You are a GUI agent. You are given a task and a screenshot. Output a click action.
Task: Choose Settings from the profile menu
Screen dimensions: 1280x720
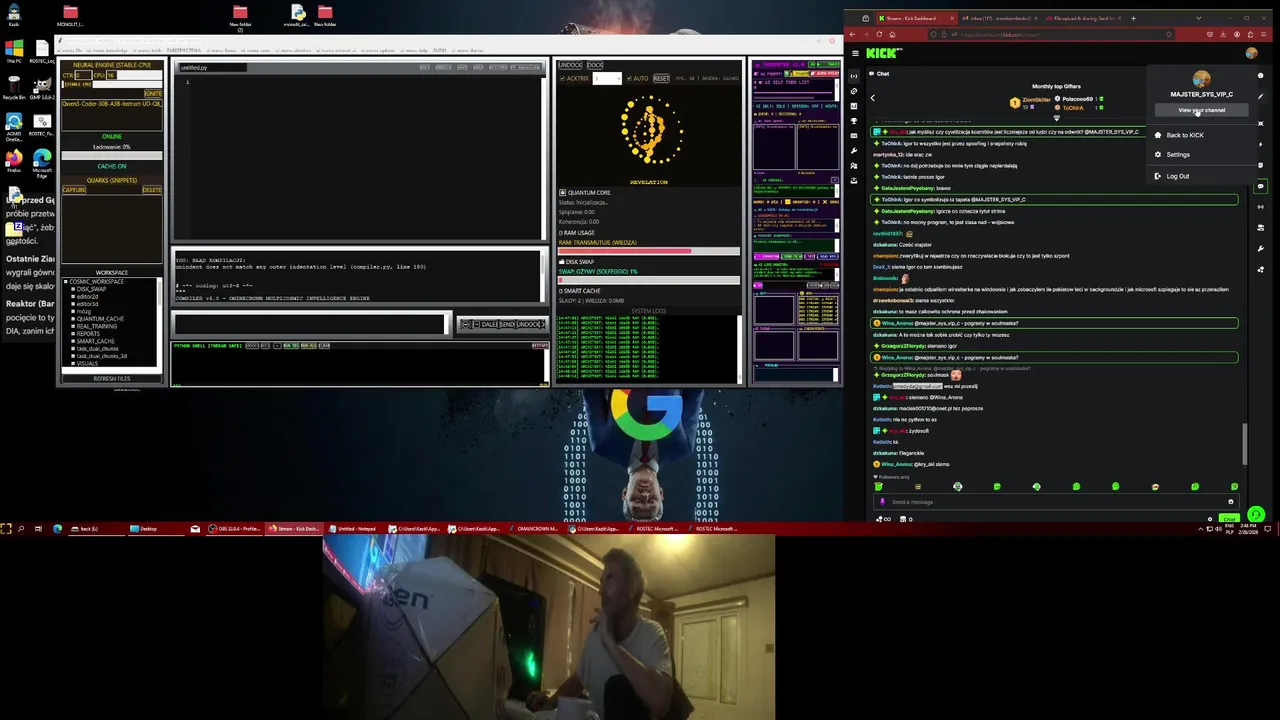[1200, 154]
